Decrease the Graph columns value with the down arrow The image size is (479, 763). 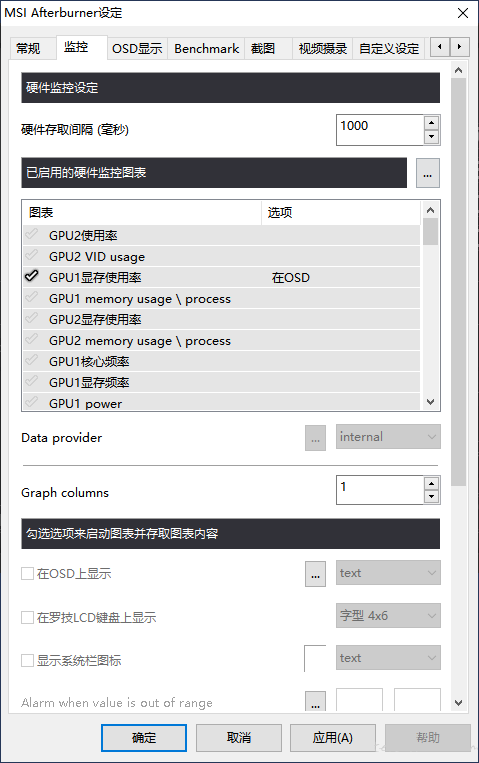click(431, 497)
